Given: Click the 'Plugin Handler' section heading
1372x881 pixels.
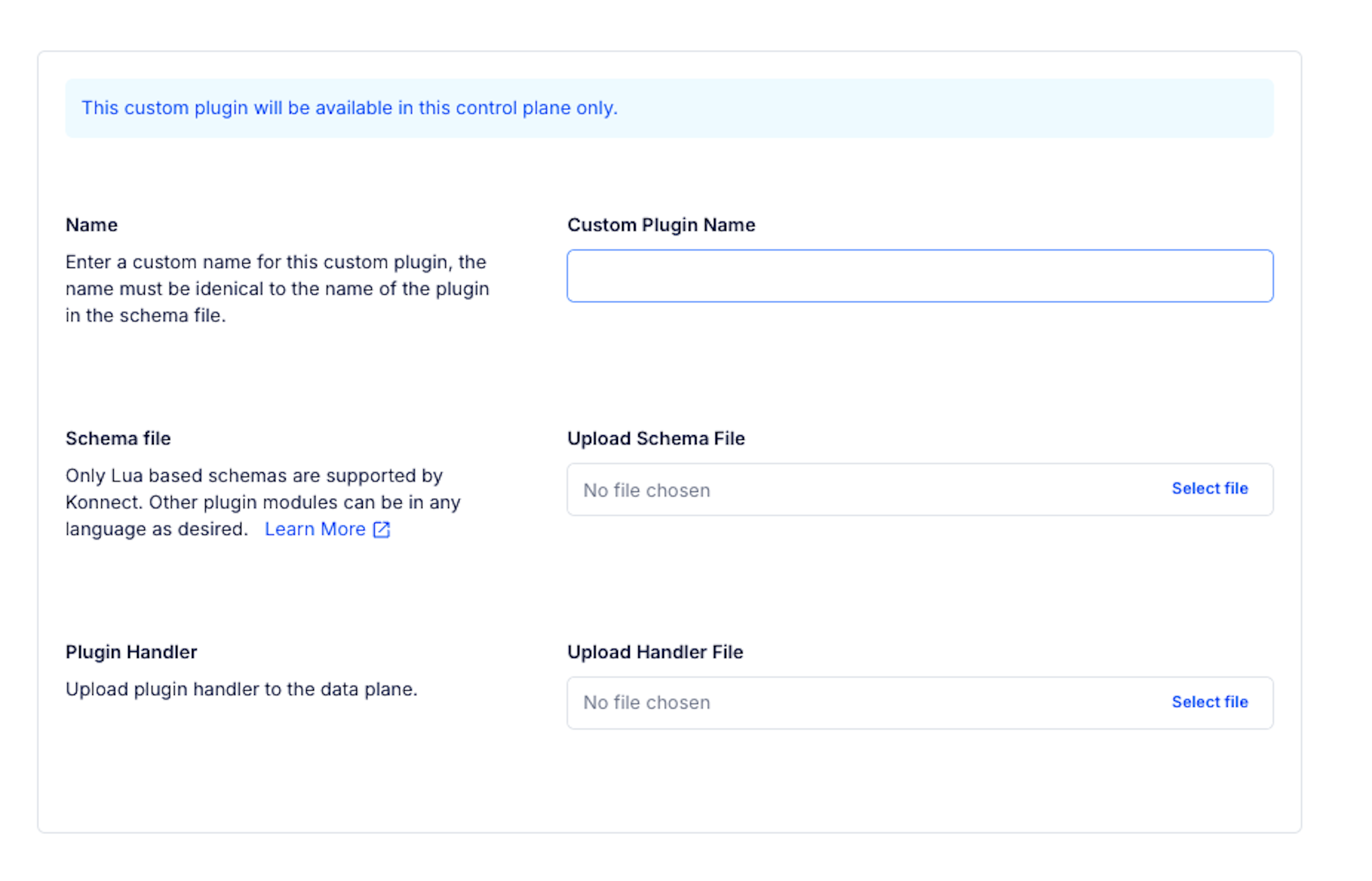Looking at the screenshot, I should [131, 652].
